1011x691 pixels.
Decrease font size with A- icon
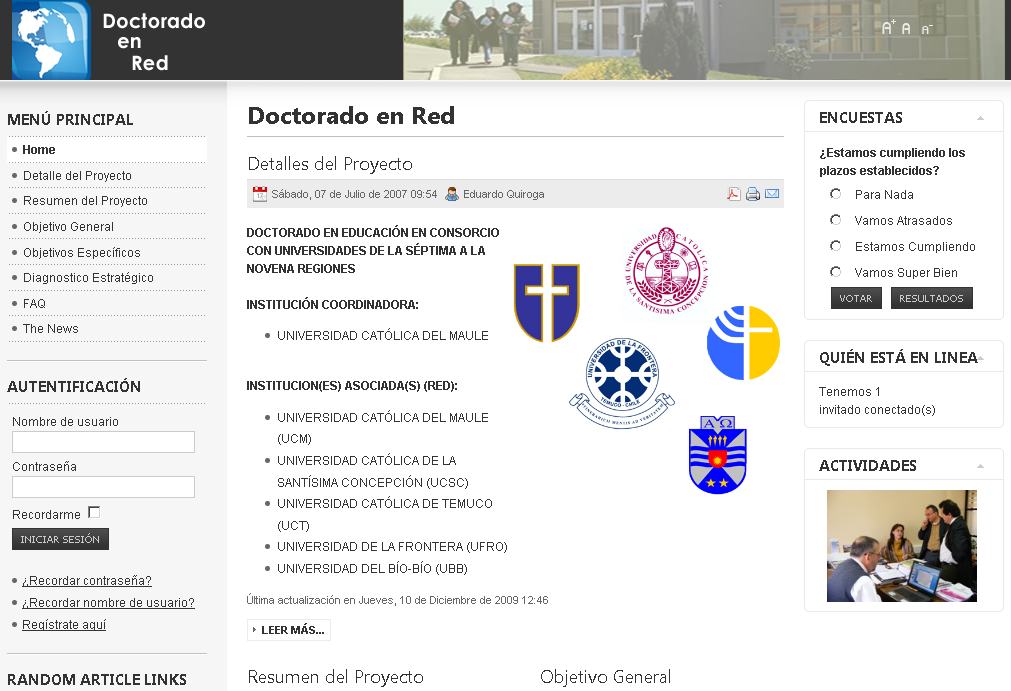pyautogui.click(x=927, y=29)
